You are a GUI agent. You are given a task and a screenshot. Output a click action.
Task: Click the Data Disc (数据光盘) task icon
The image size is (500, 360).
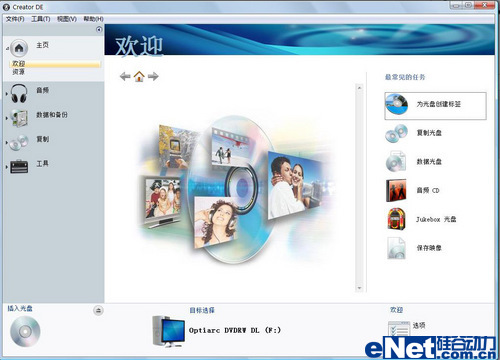pyautogui.click(x=396, y=162)
